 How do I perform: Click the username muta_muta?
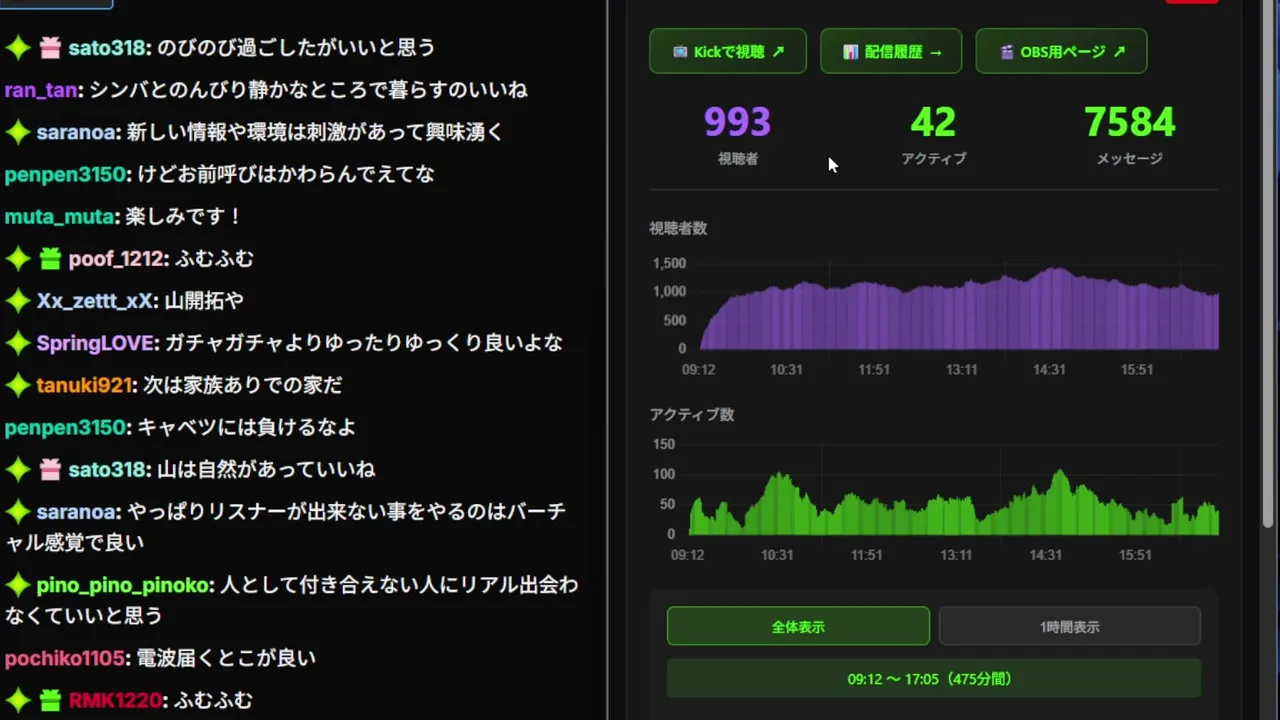click(x=60, y=216)
